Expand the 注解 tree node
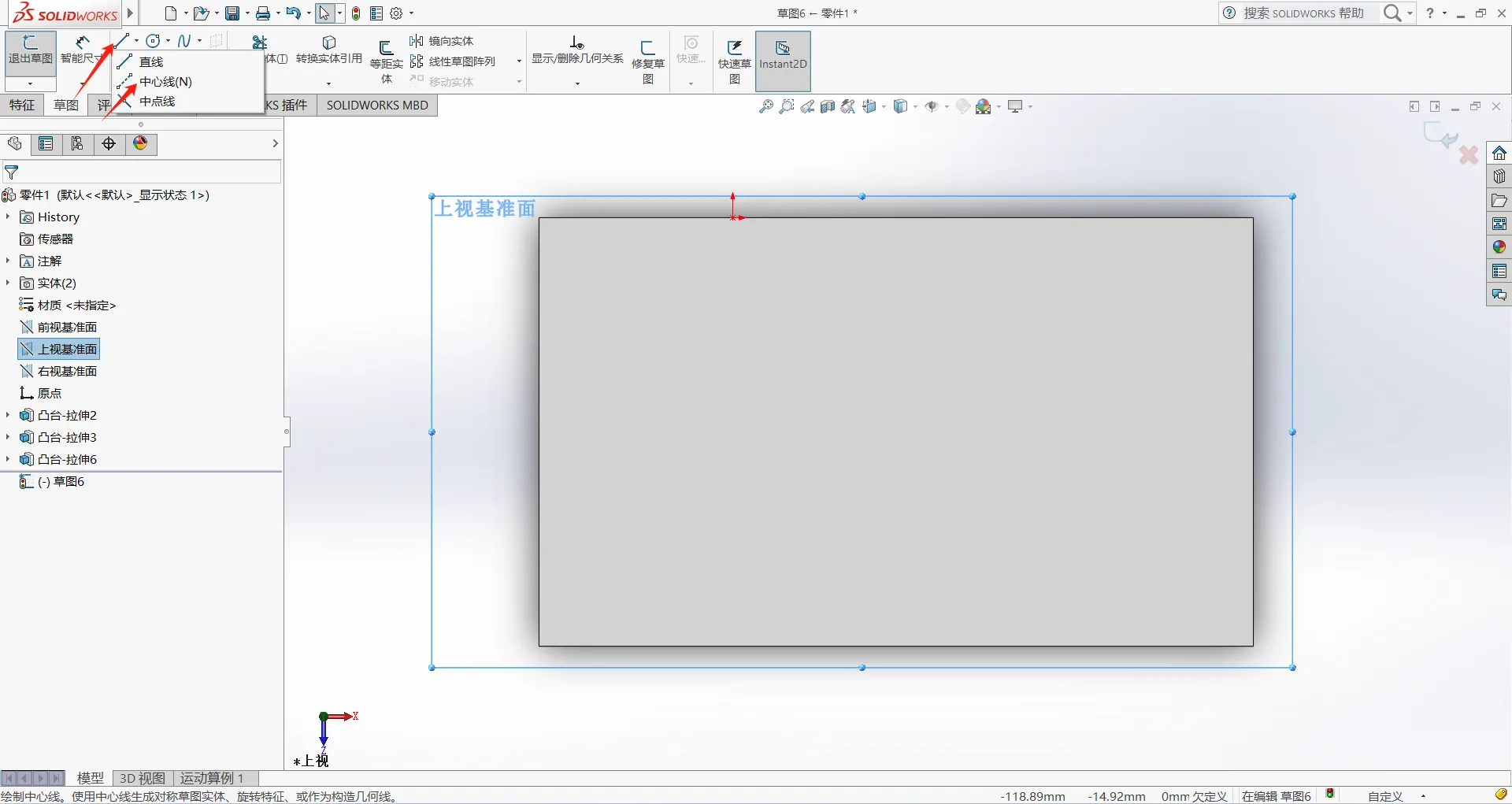1512x804 pixels. (8, 261)
